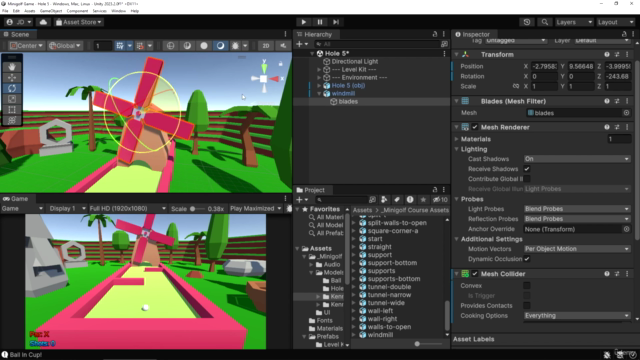Click the Hierarchy add (+) button
640x360 pixels.
click(x=299, y=44)
